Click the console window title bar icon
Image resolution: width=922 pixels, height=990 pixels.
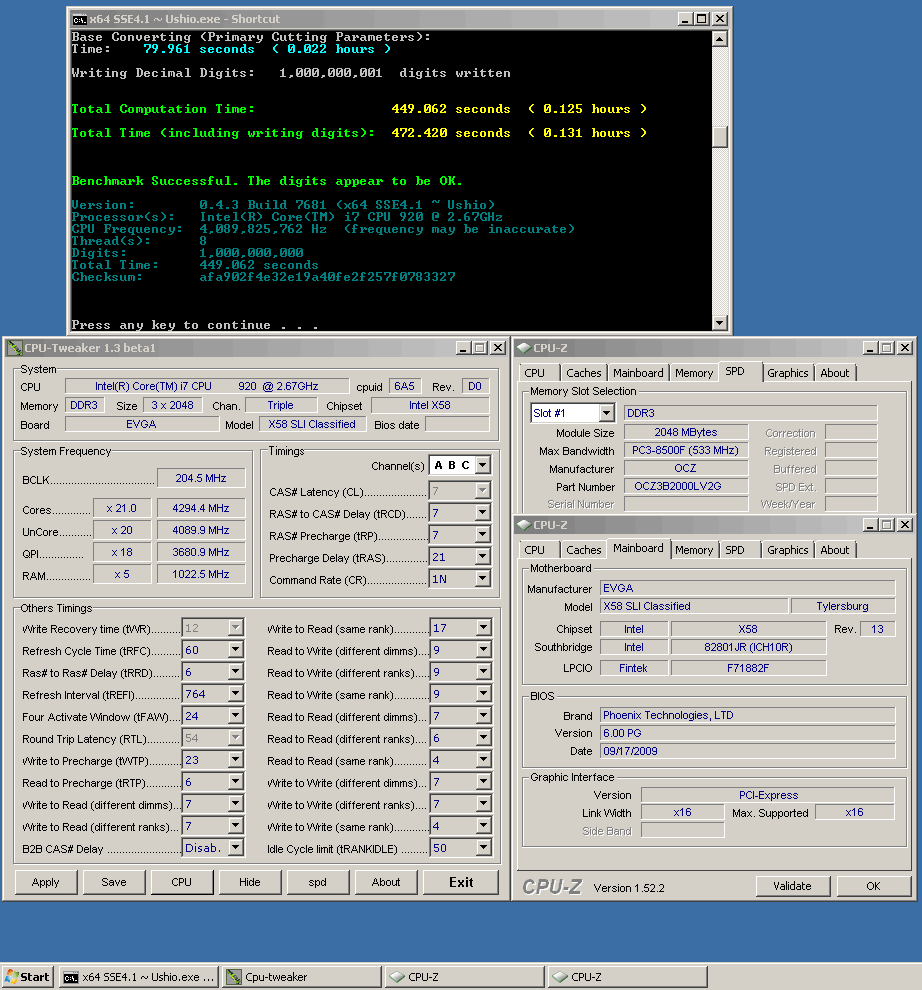point(80,19)
